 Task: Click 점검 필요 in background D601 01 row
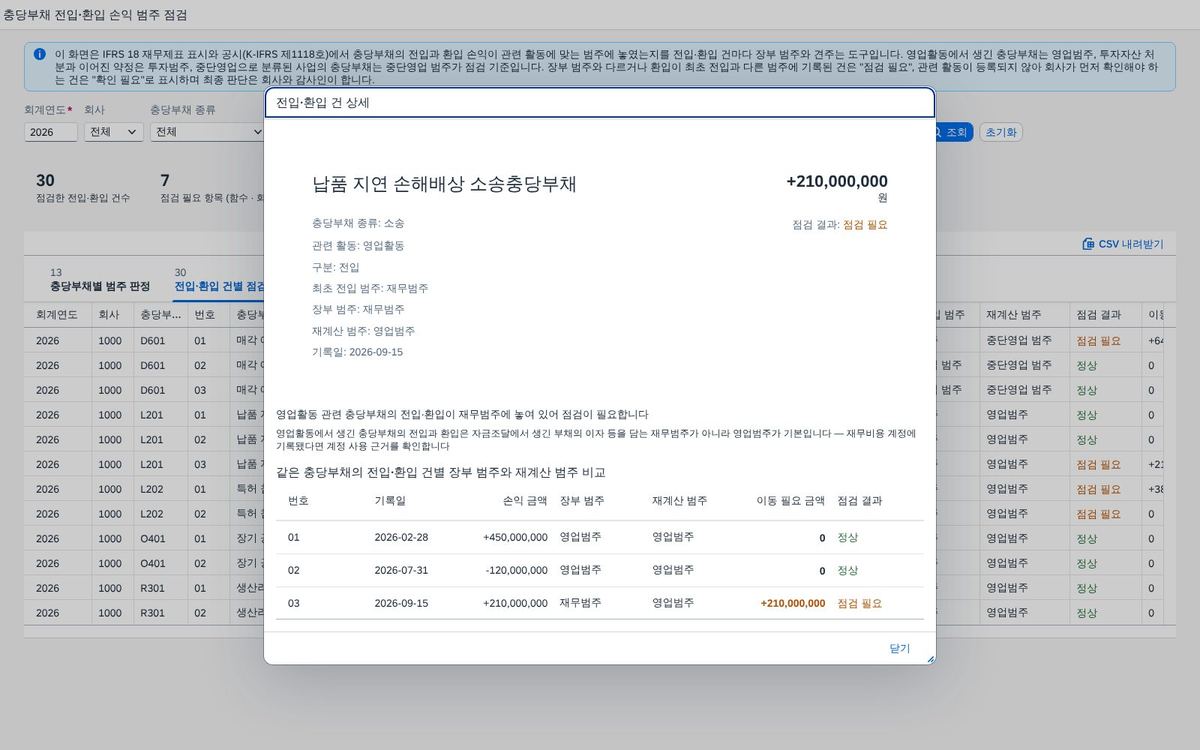coord(1099,340)
